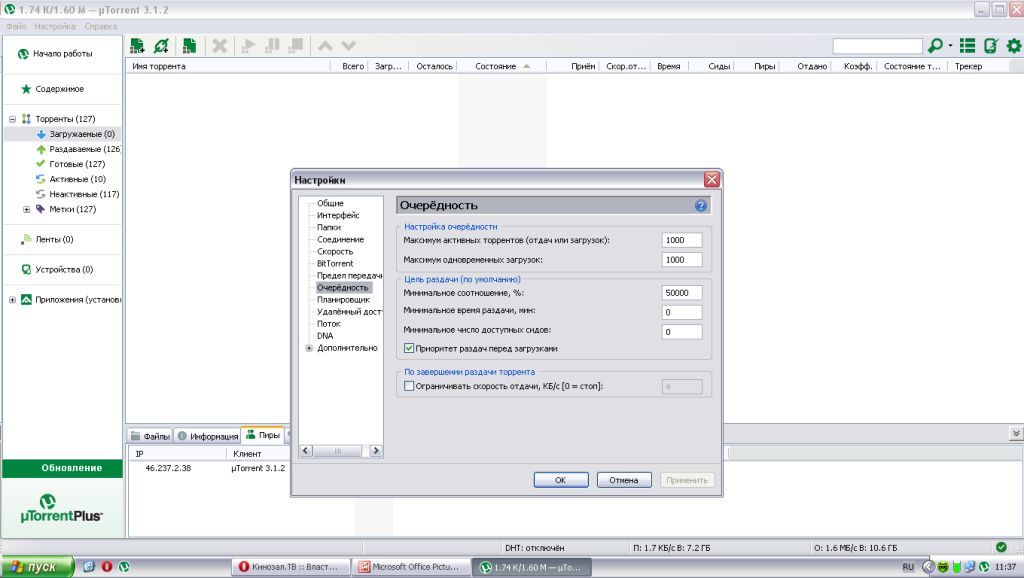
Task: Open preferences via green gear icon
Action: (x=1013, y=46)
